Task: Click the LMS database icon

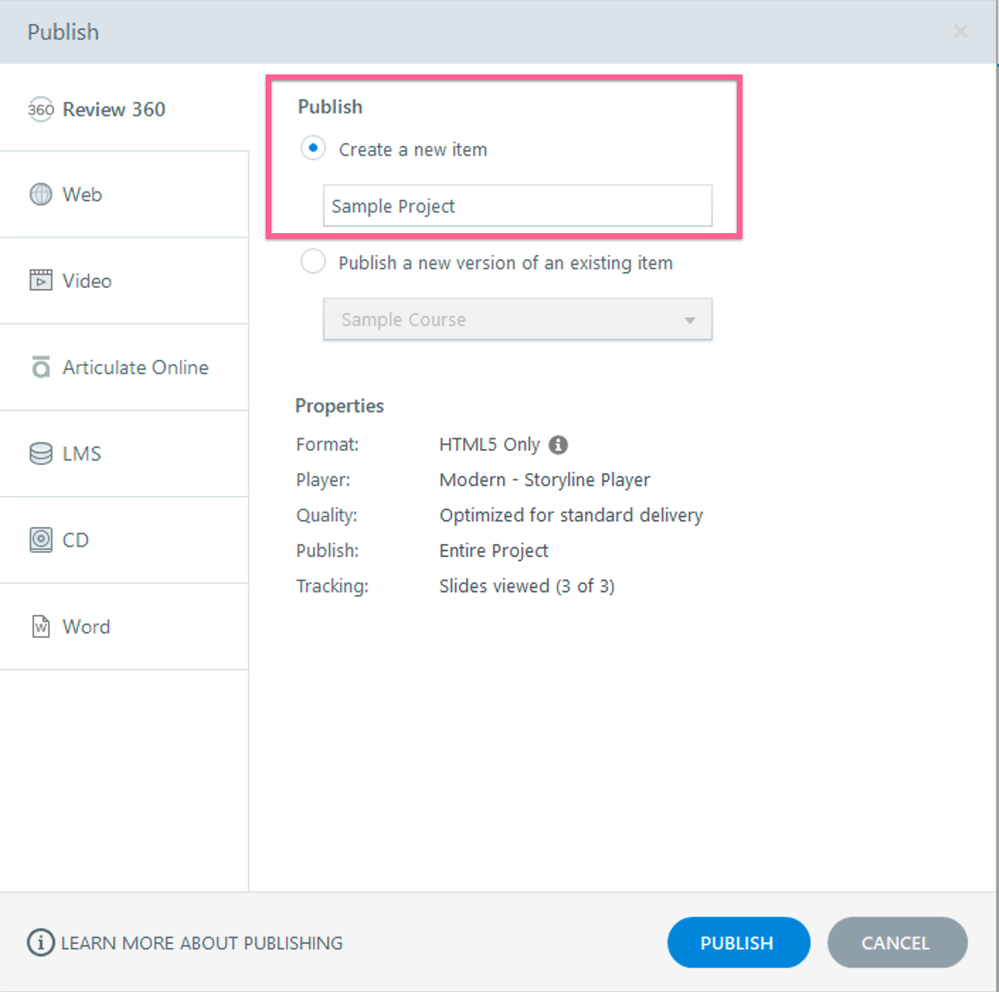Action: (x=40, y=454)
